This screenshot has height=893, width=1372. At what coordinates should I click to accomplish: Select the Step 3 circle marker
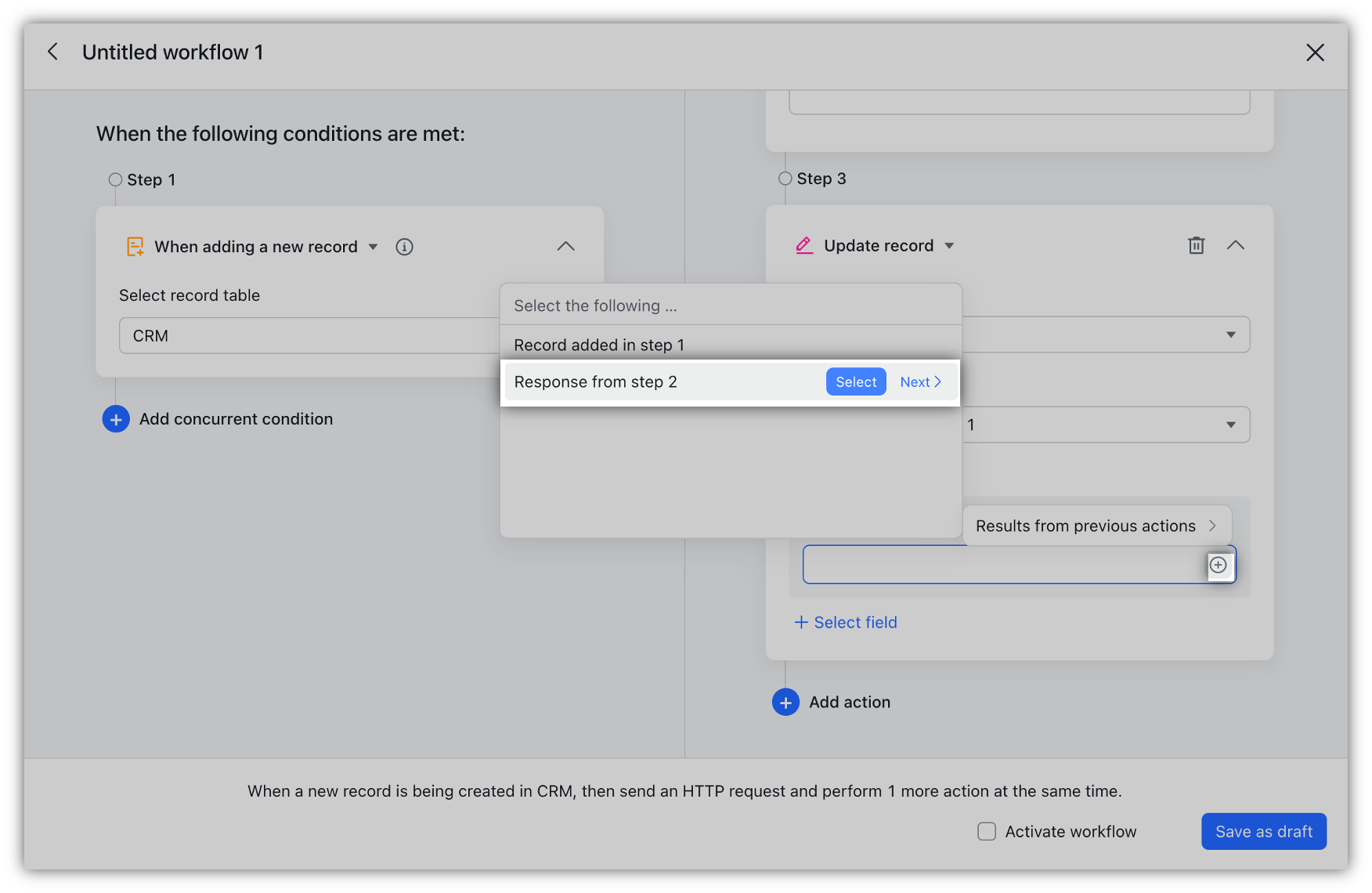tap(784, 178)
